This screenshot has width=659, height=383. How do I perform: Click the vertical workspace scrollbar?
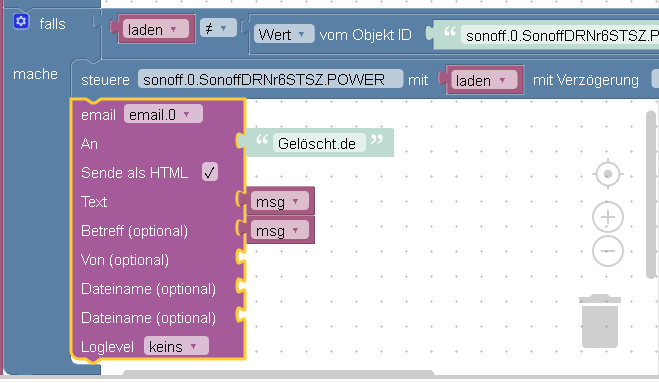(x=651, y=194)
